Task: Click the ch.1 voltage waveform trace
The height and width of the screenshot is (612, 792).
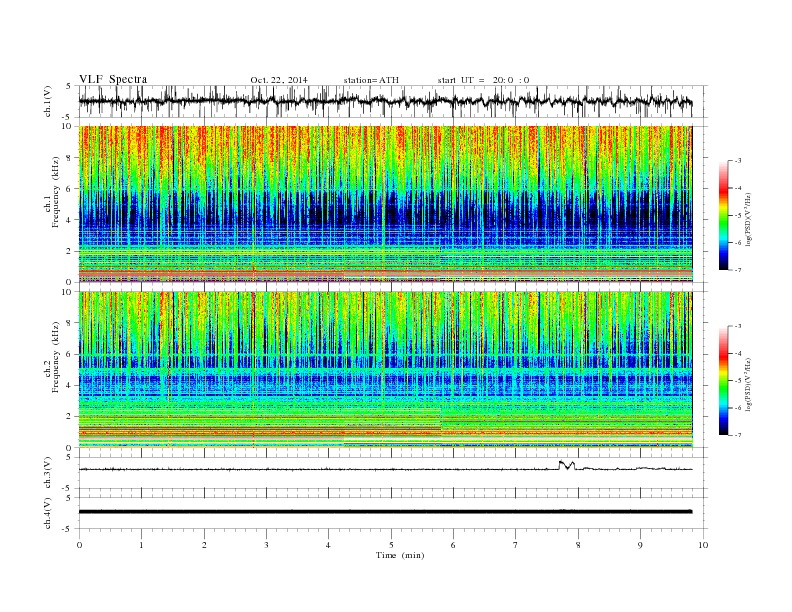Action: tap(385, 101)
